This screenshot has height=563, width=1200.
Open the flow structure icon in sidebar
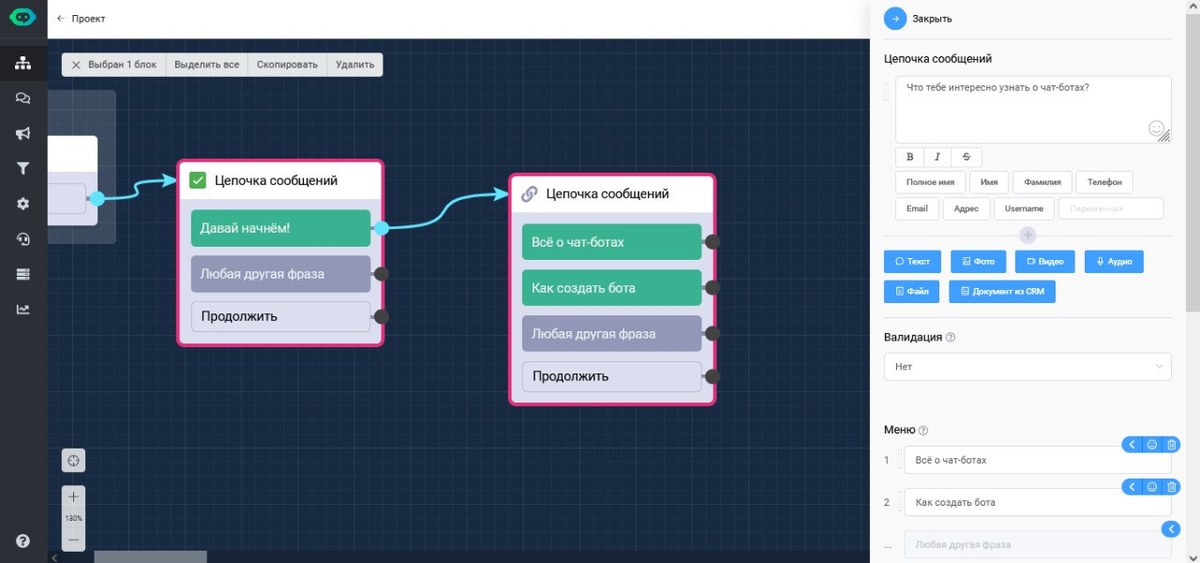click(x=22, y=63)
